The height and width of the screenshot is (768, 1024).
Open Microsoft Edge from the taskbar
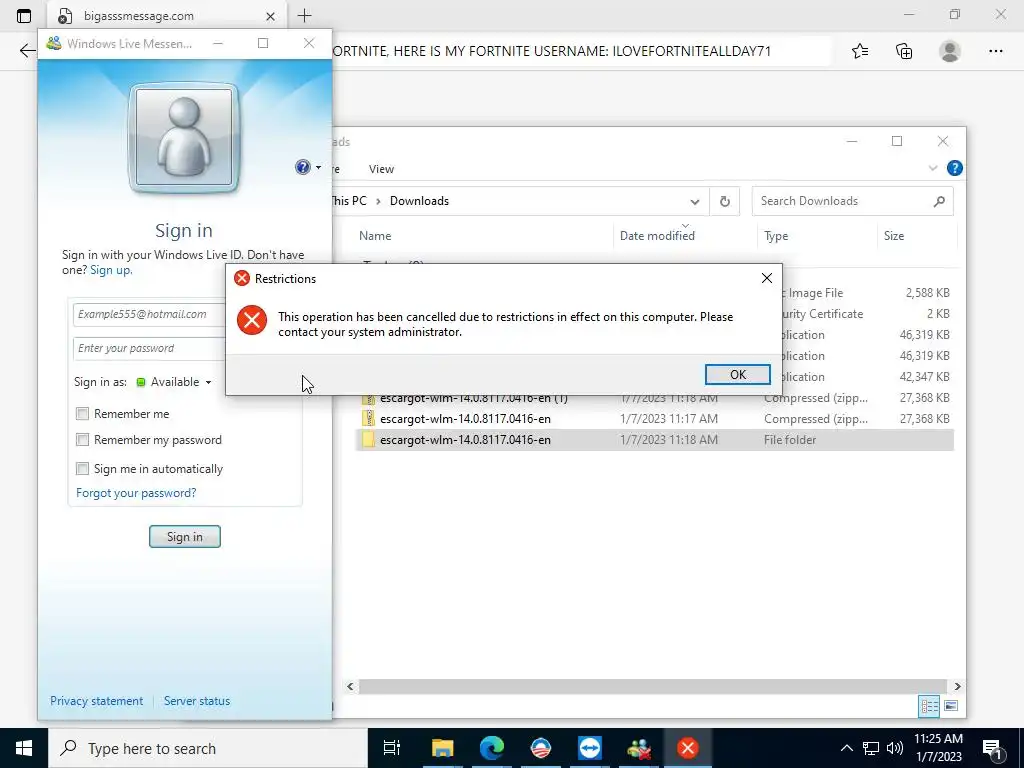492,748
